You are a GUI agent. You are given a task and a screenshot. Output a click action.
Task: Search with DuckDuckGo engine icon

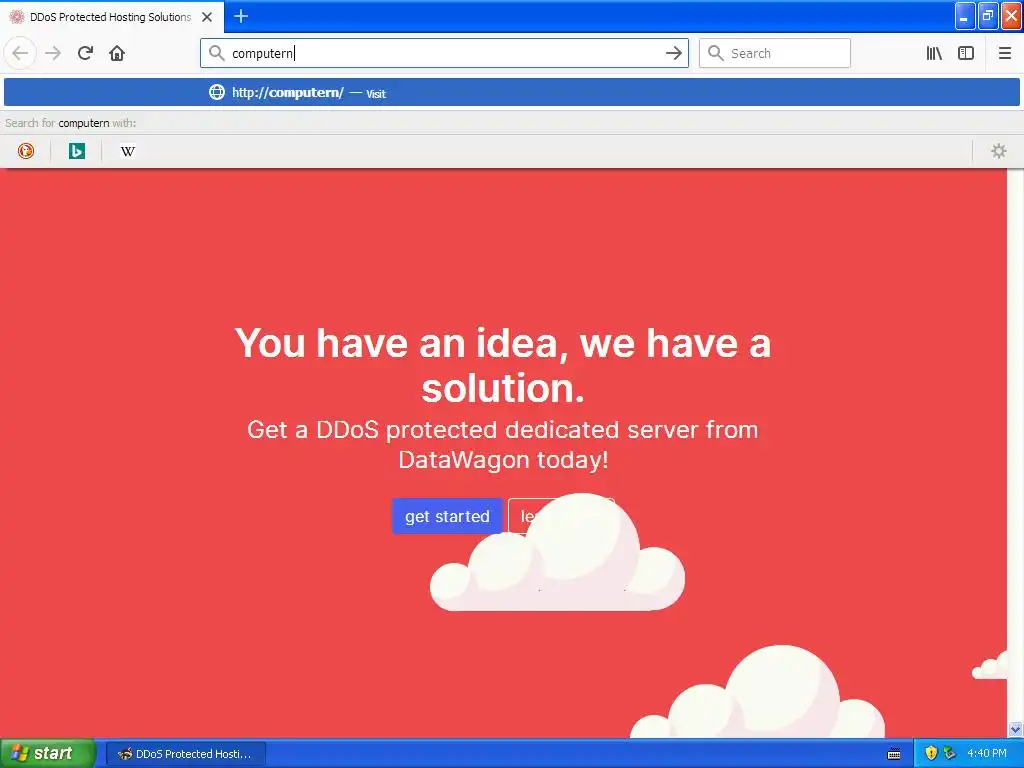pyautogui.click(x=26, y=151)
